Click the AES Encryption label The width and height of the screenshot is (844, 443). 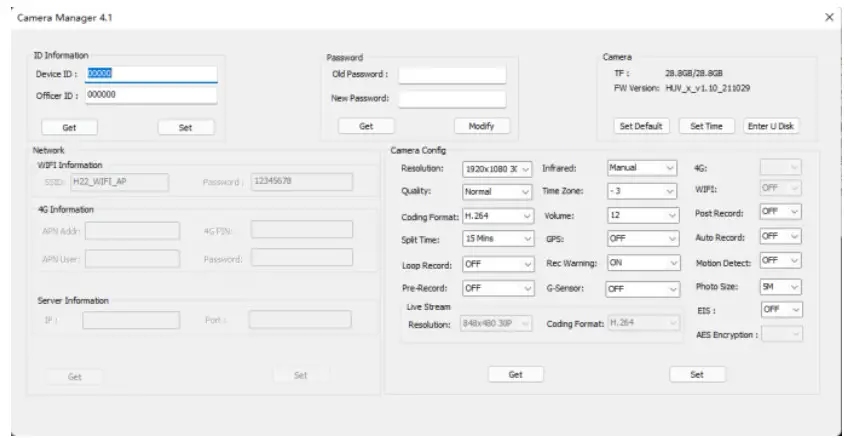point(727,335)
